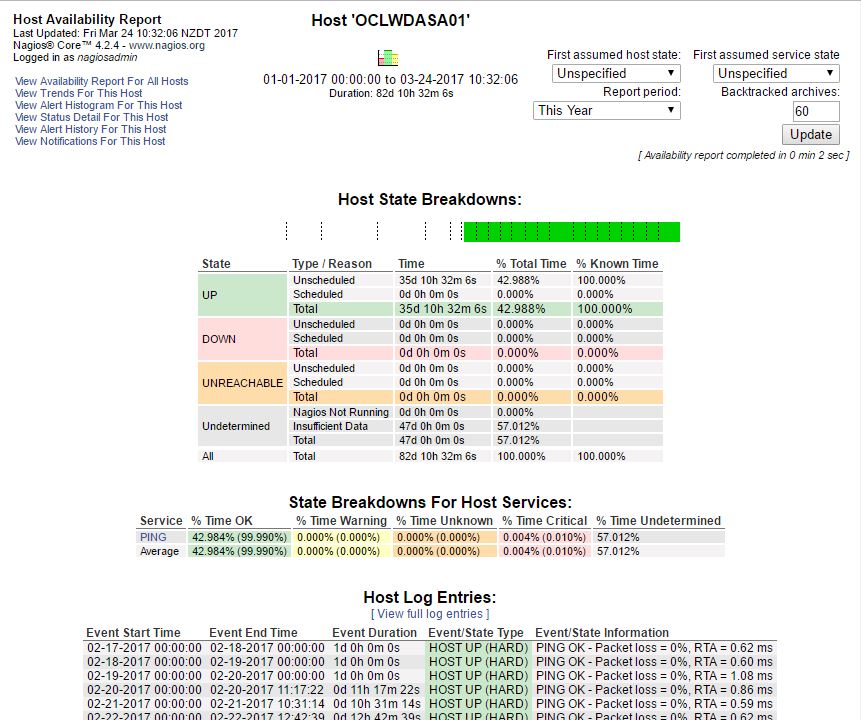Click the PING service link
The height and width of the screenshot is (720, 861).
click(x=152, y=537)
